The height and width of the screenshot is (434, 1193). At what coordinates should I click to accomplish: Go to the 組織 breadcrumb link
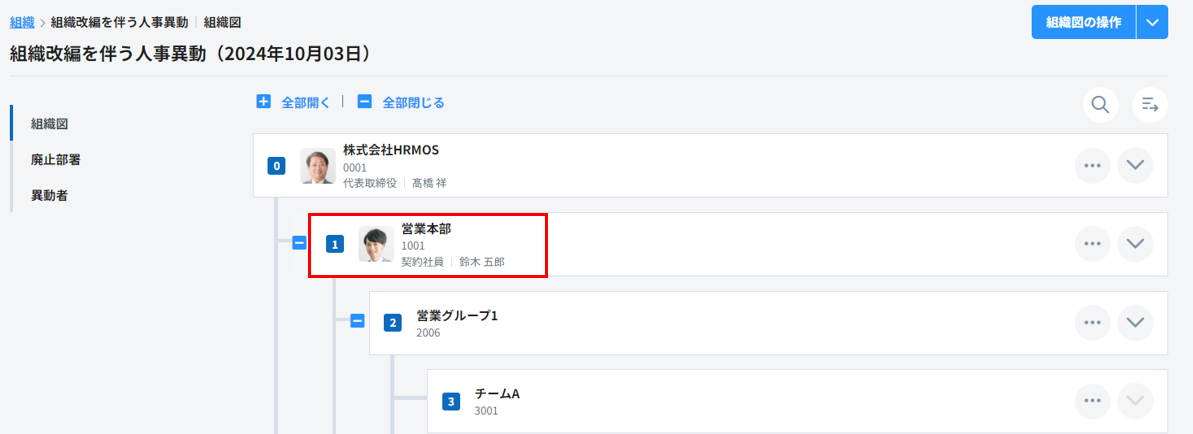[21, 21]
